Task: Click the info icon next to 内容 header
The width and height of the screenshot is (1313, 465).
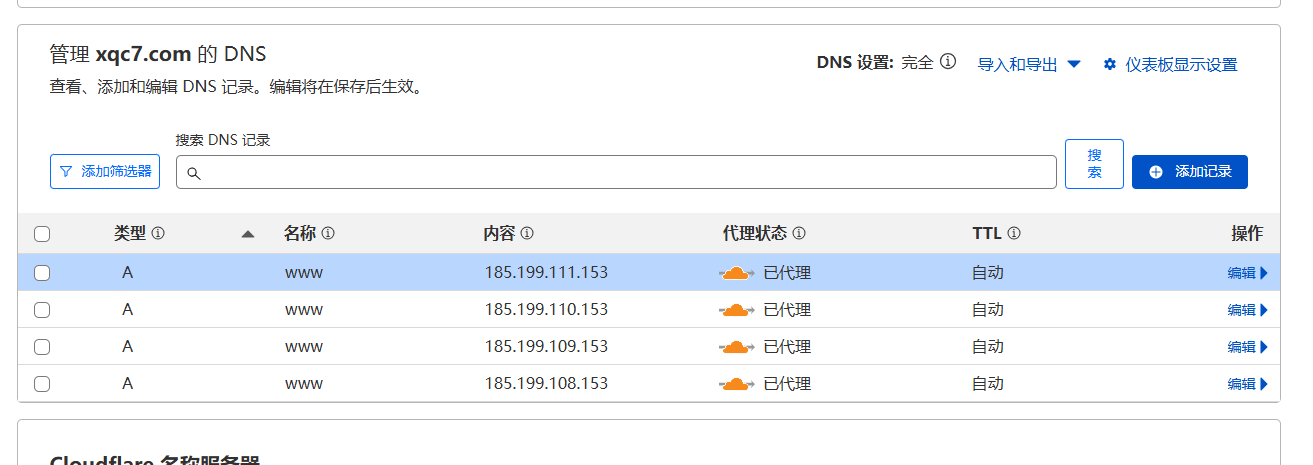Action: click(527, 233)
